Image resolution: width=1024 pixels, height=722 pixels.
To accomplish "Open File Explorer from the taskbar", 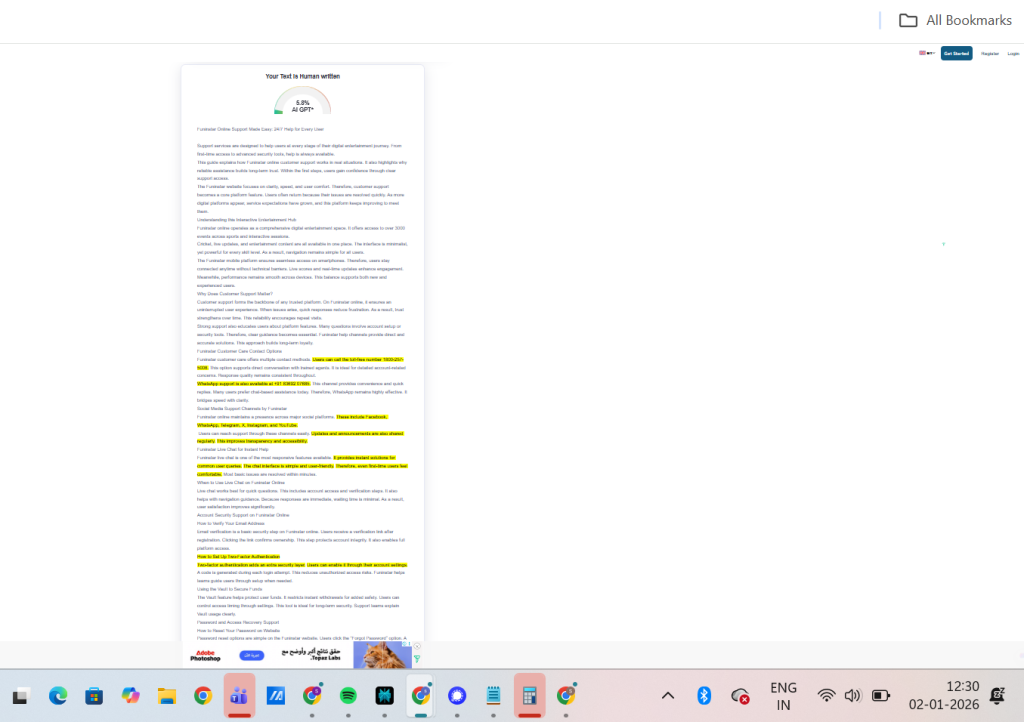I will (x=166, y=695).
